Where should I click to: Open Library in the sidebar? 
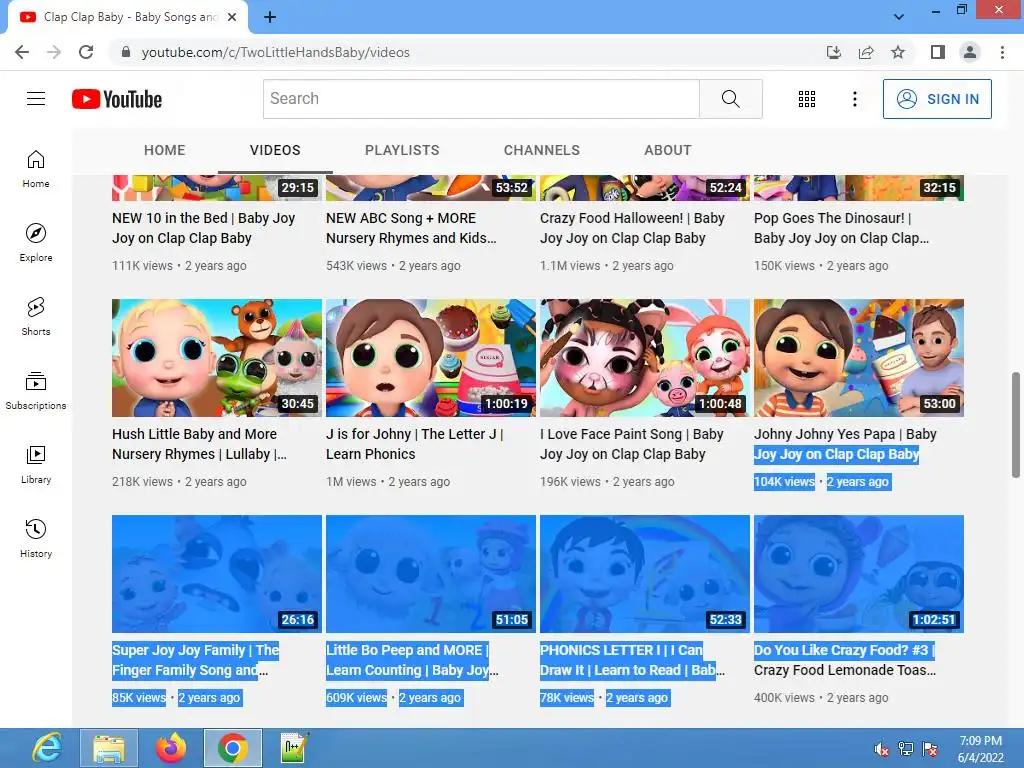(36, 464)
